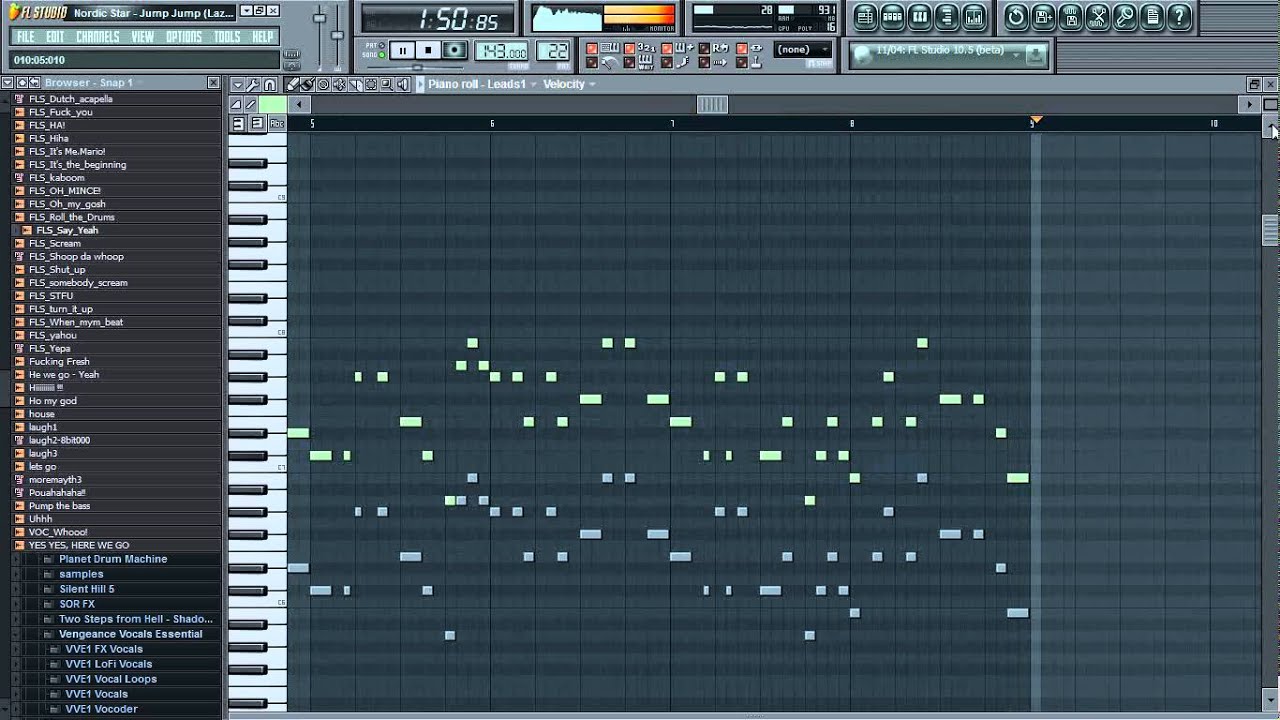
Task: Select the Paint brush tool in piano roll
Action: click(307, 85)
